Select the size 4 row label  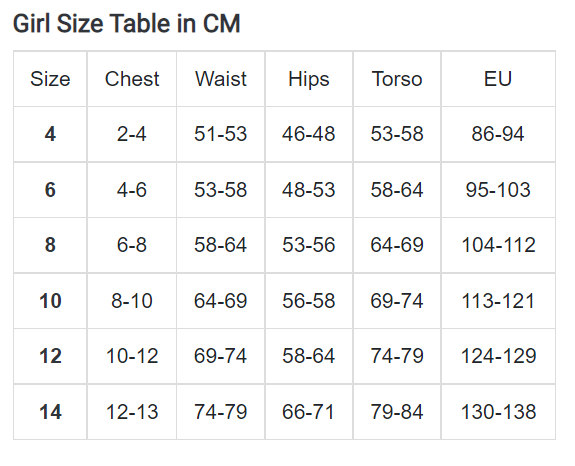(50, 134)
